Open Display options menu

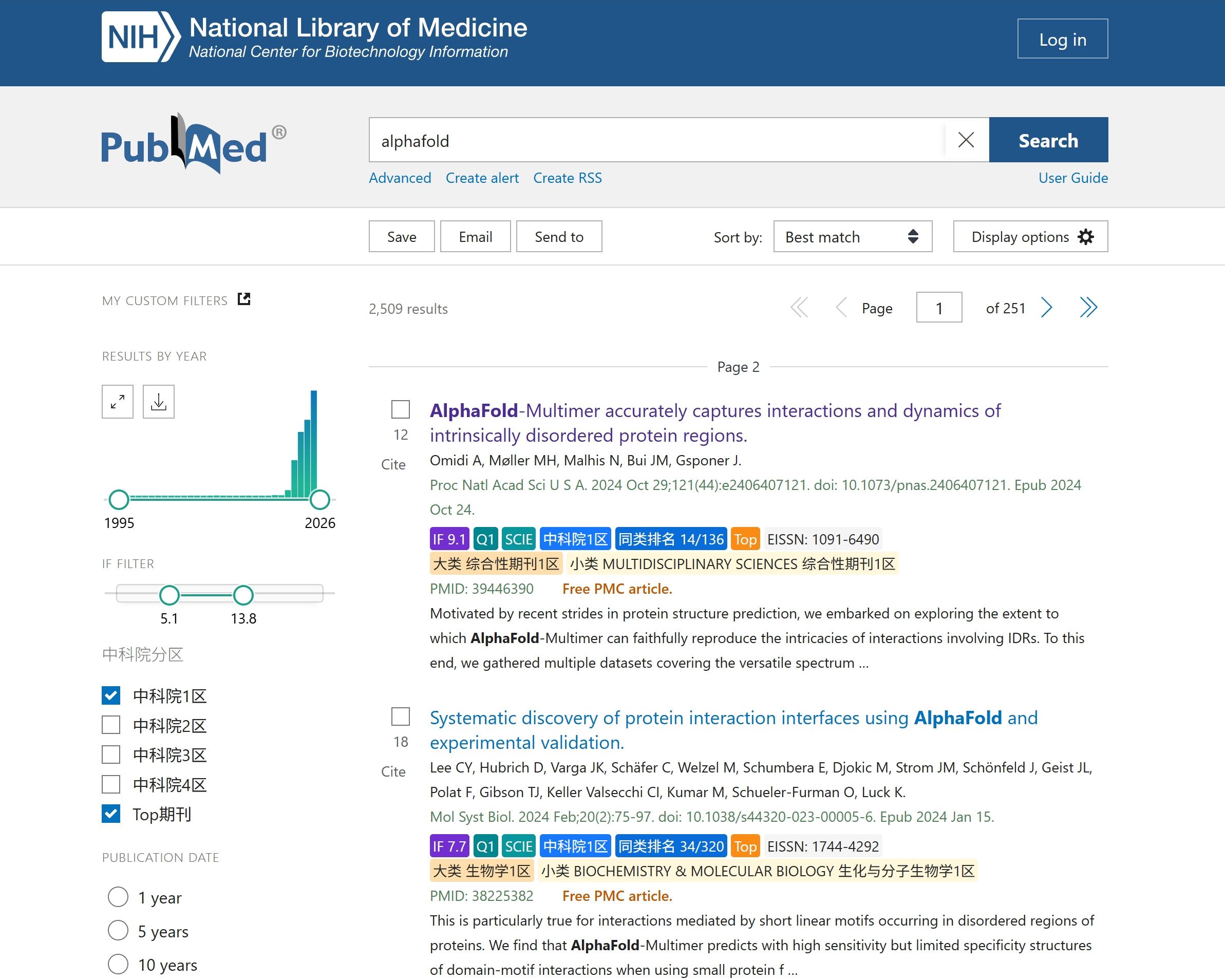pos(1030,236)
